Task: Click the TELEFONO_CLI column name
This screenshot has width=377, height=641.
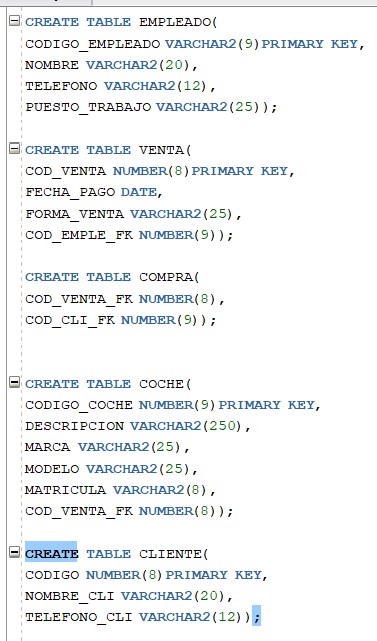Action: [x=79, y=618]
